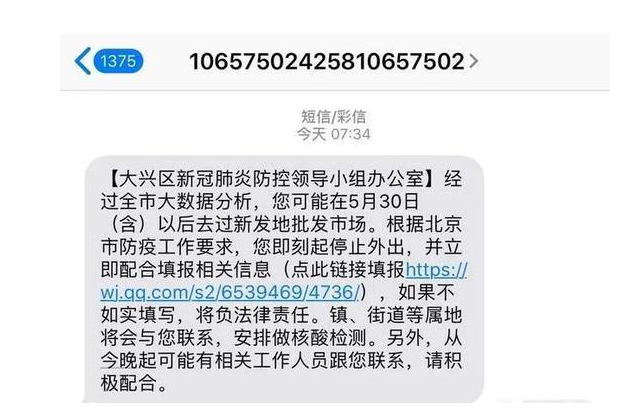Click the phrase 将负法律责任
643x420 pixels.
click(x=252, y=315)
